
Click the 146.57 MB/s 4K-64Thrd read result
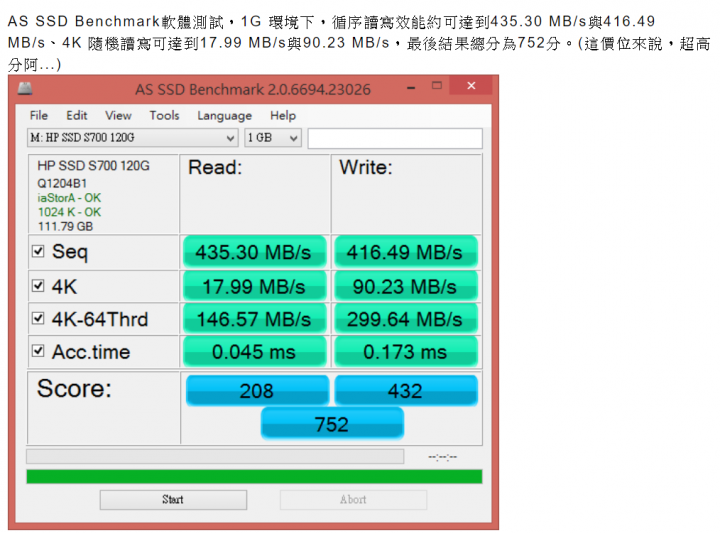254,319
